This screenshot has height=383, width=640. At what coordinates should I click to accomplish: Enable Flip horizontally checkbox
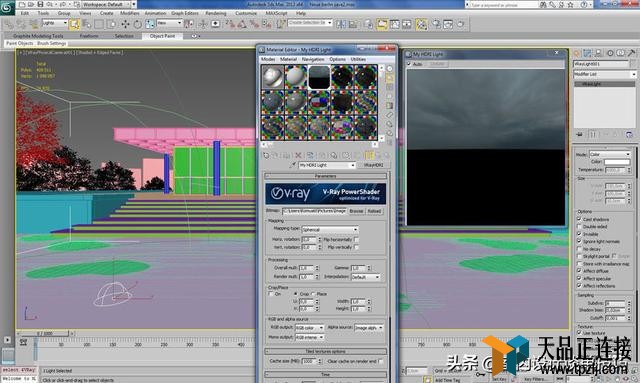point(356,239)
